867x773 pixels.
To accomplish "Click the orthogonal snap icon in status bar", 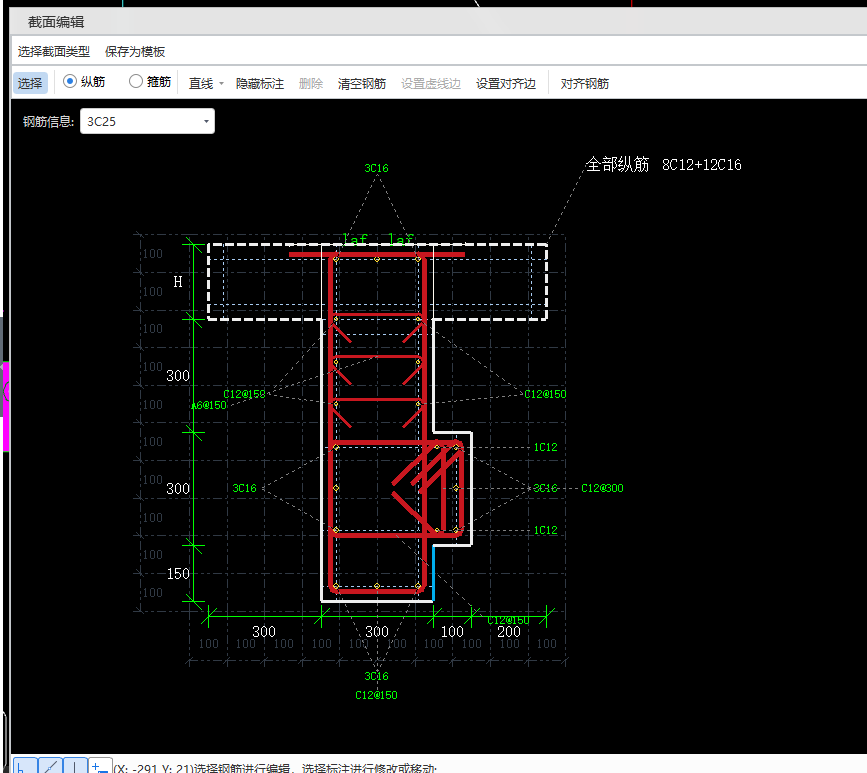I will point(24,766).
